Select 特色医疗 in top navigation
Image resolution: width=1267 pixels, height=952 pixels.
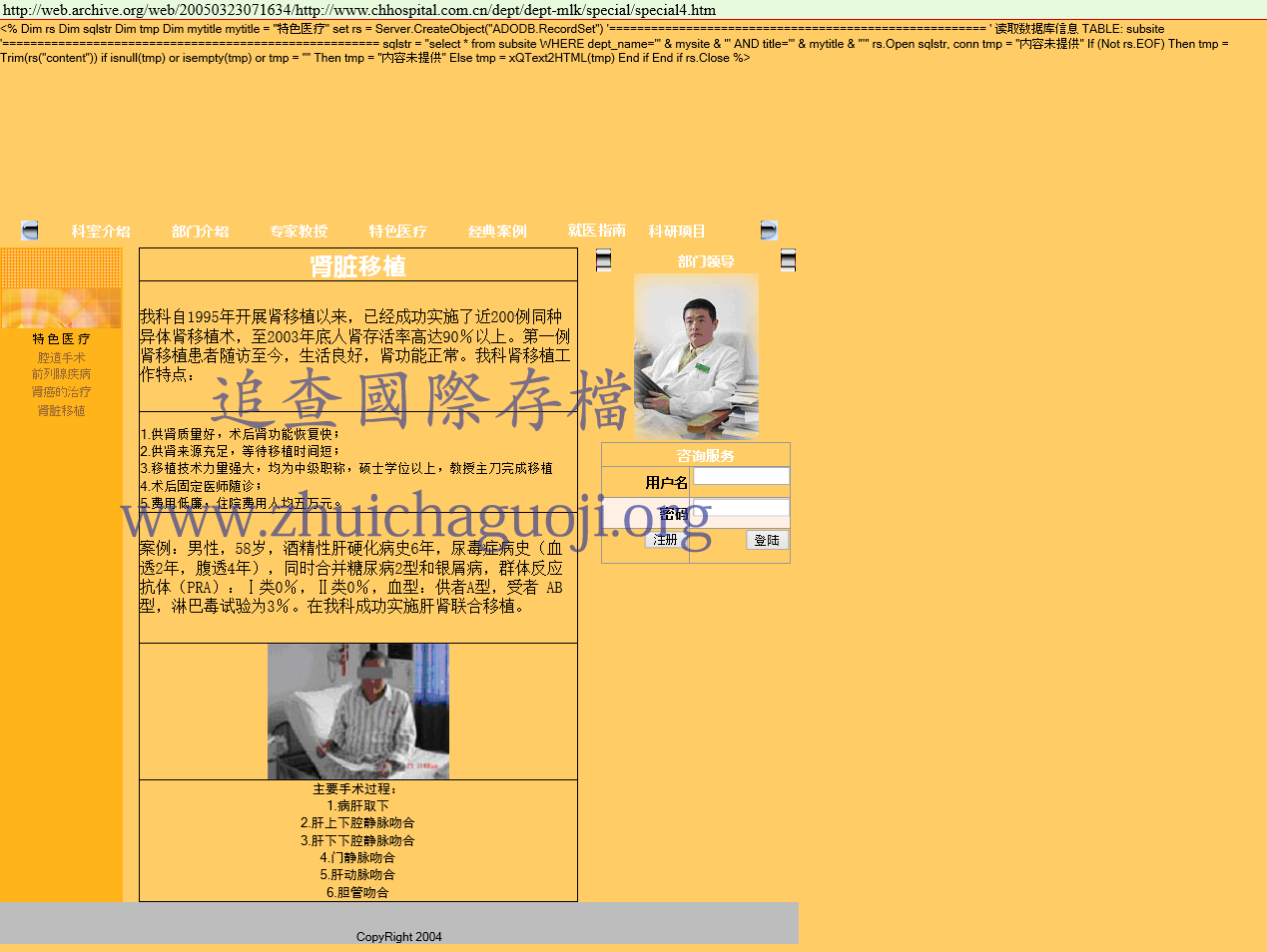coord(397,232)
